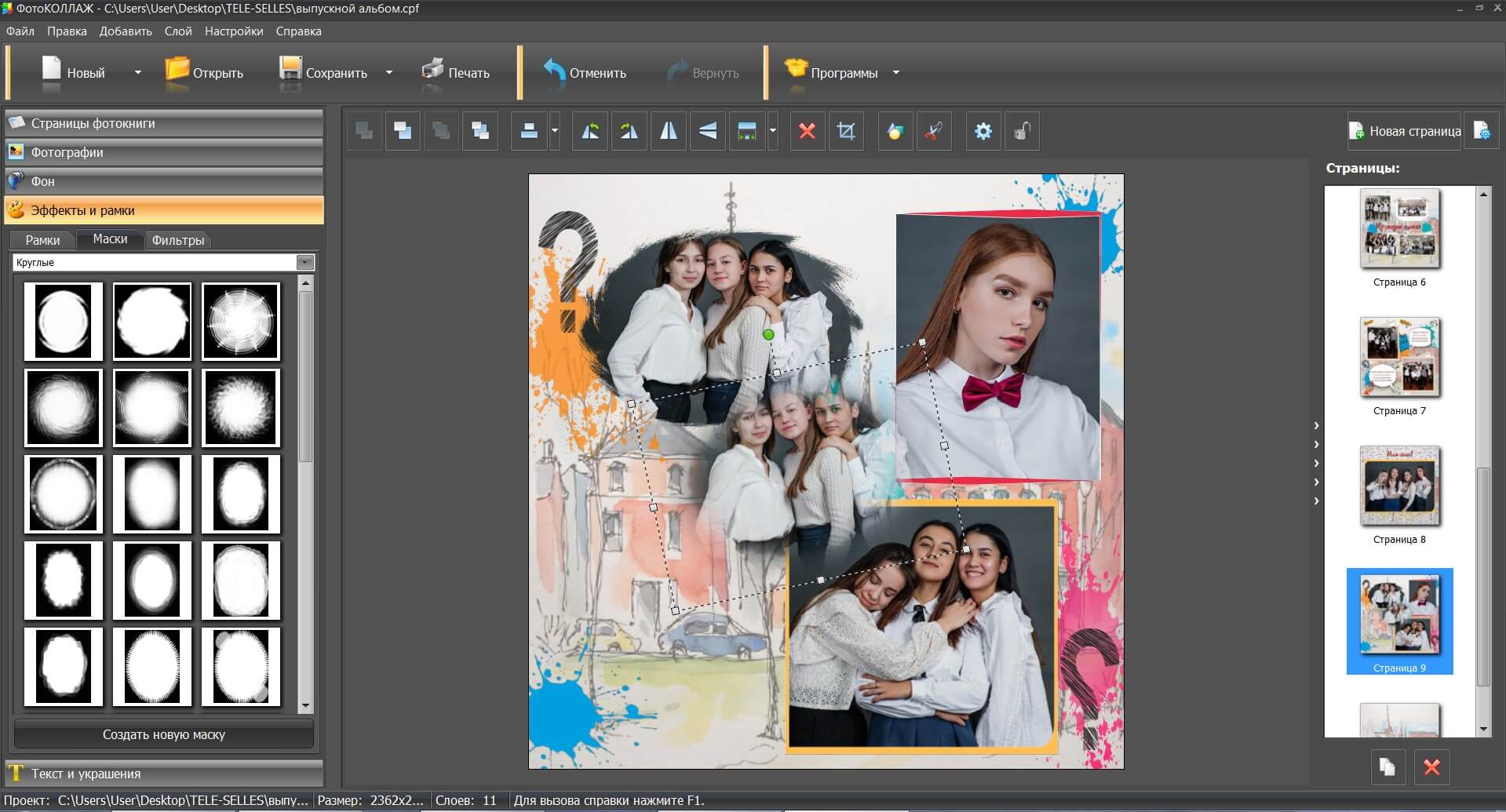This screenshot has height=812, width=1506.
Task: Click the top collapse arrow beside pages panel
Action: (x=1316, y=426)
